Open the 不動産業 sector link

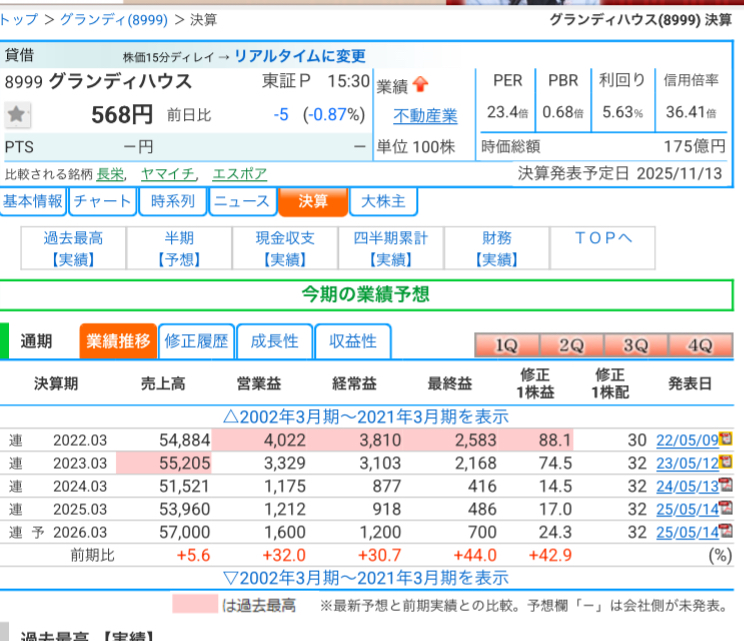click(425, 116)
